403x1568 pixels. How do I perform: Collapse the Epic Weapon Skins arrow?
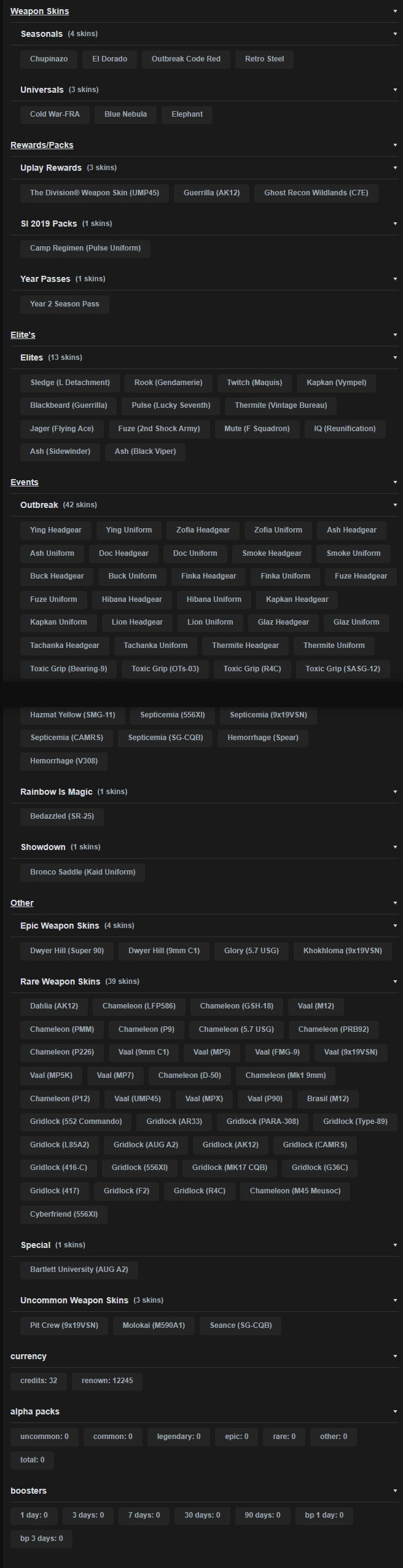pos(395,926)
